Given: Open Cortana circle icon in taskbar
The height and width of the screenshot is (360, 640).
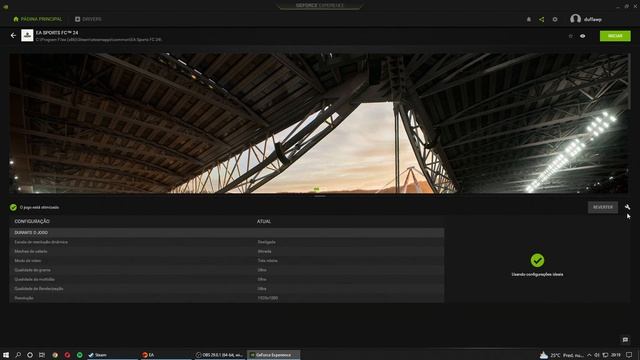Looking at the screenshot, I should tap(30, 355).
